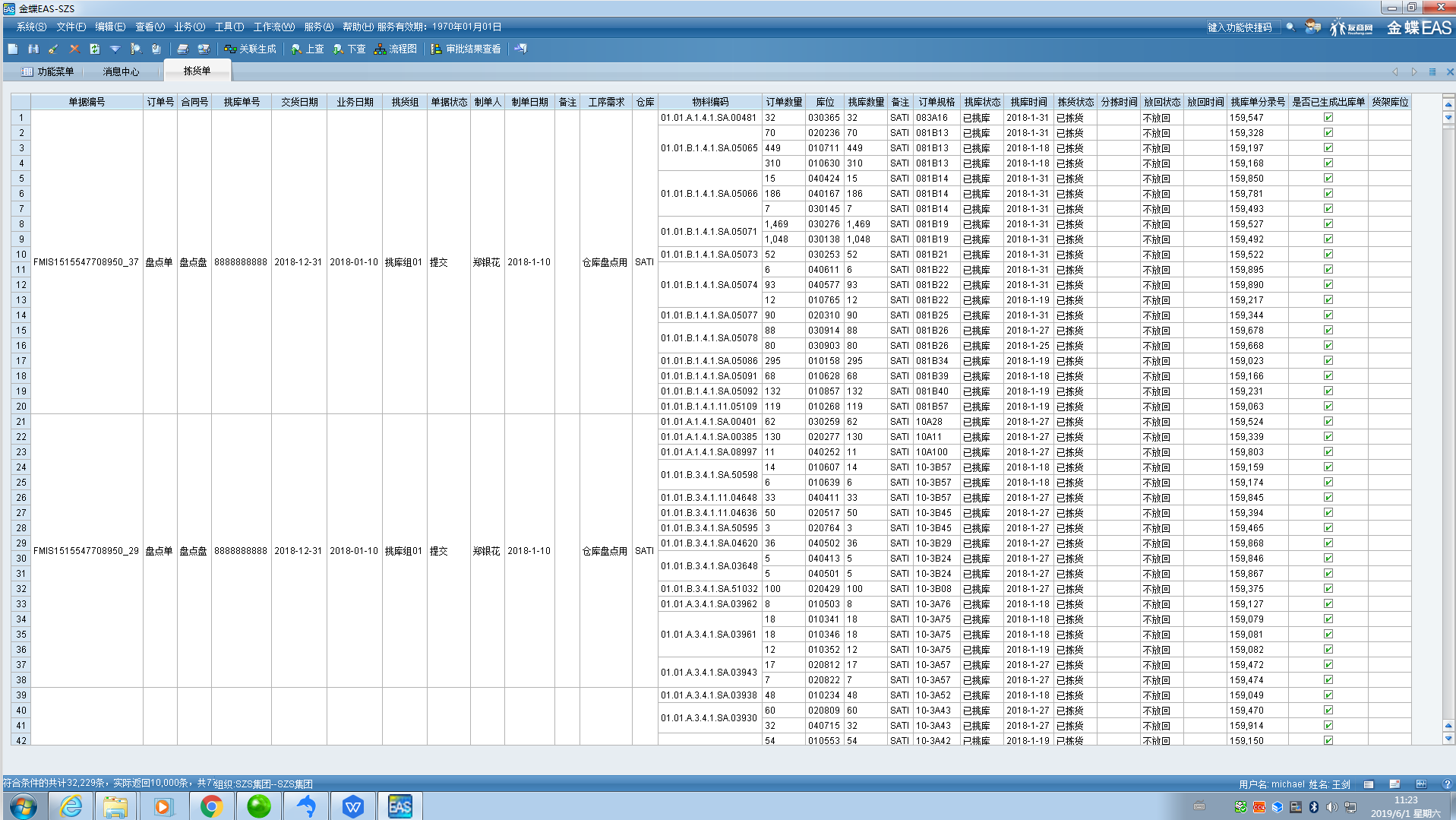Click the 下查 toolbar button

tap(349, 49)
